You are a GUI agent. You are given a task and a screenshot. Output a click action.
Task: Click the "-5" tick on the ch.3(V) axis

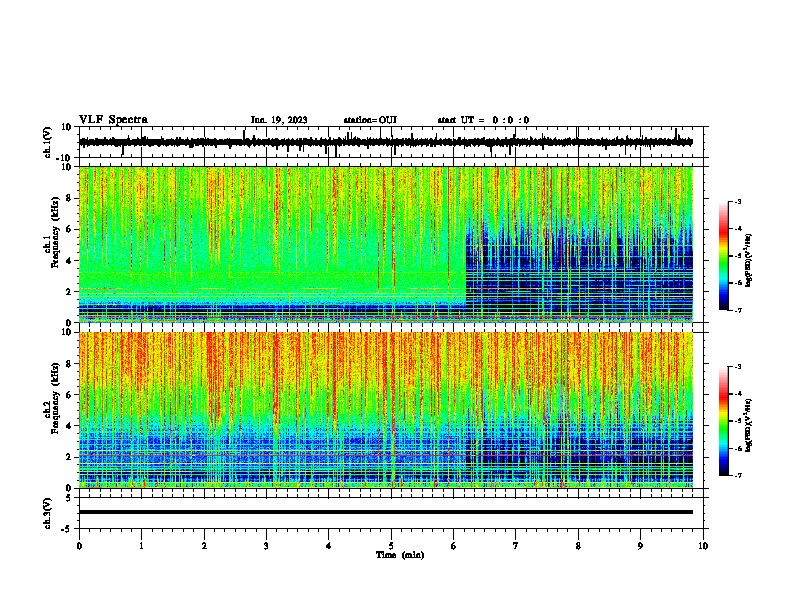(68, 529)
